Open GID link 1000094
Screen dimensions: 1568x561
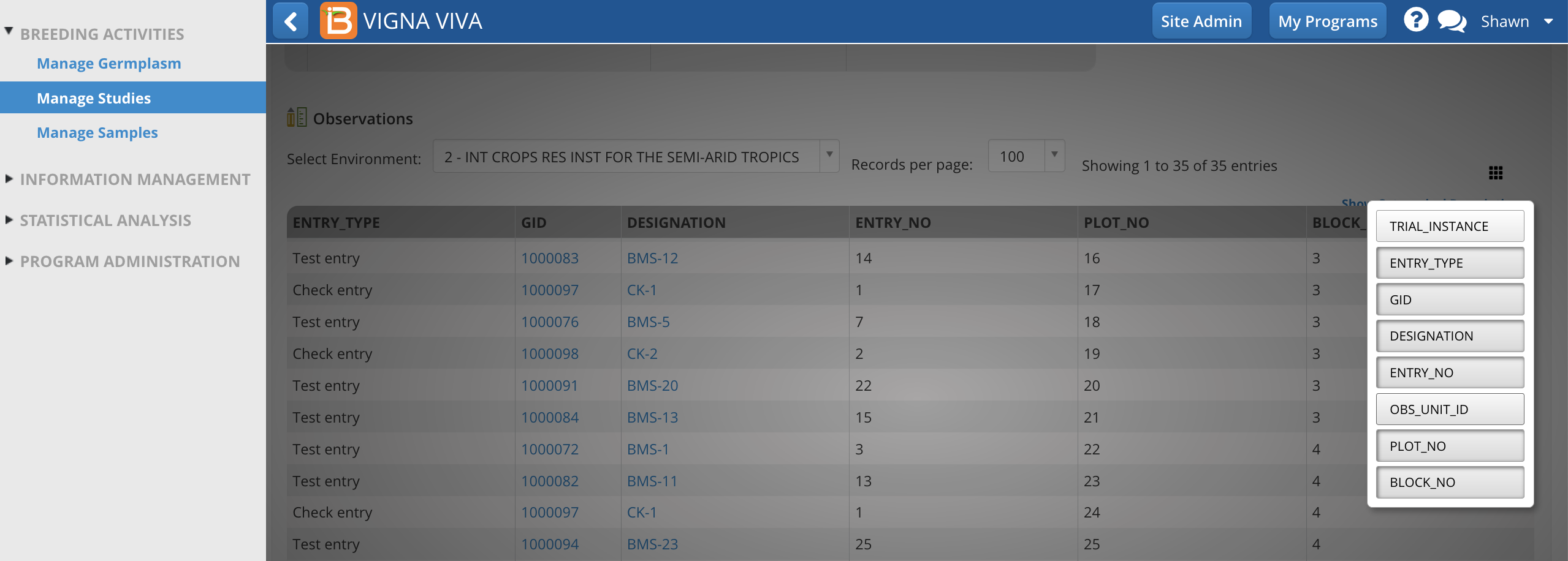coord(550,544)
